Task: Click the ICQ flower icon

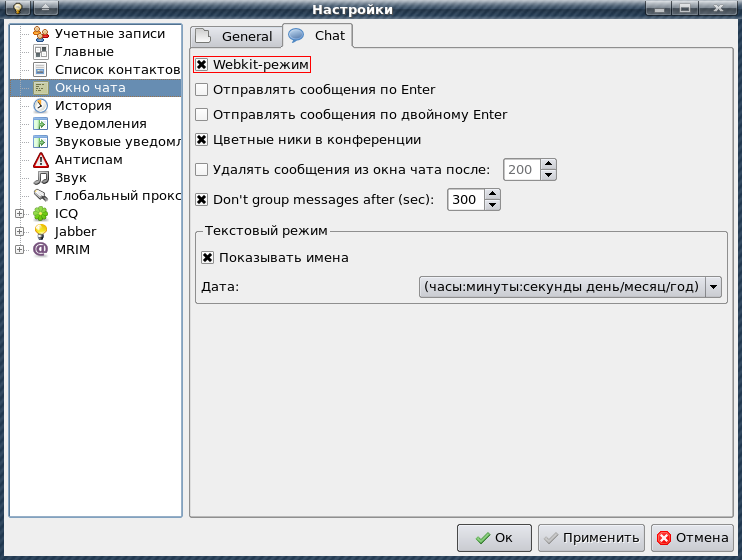Action: point(41,213)
